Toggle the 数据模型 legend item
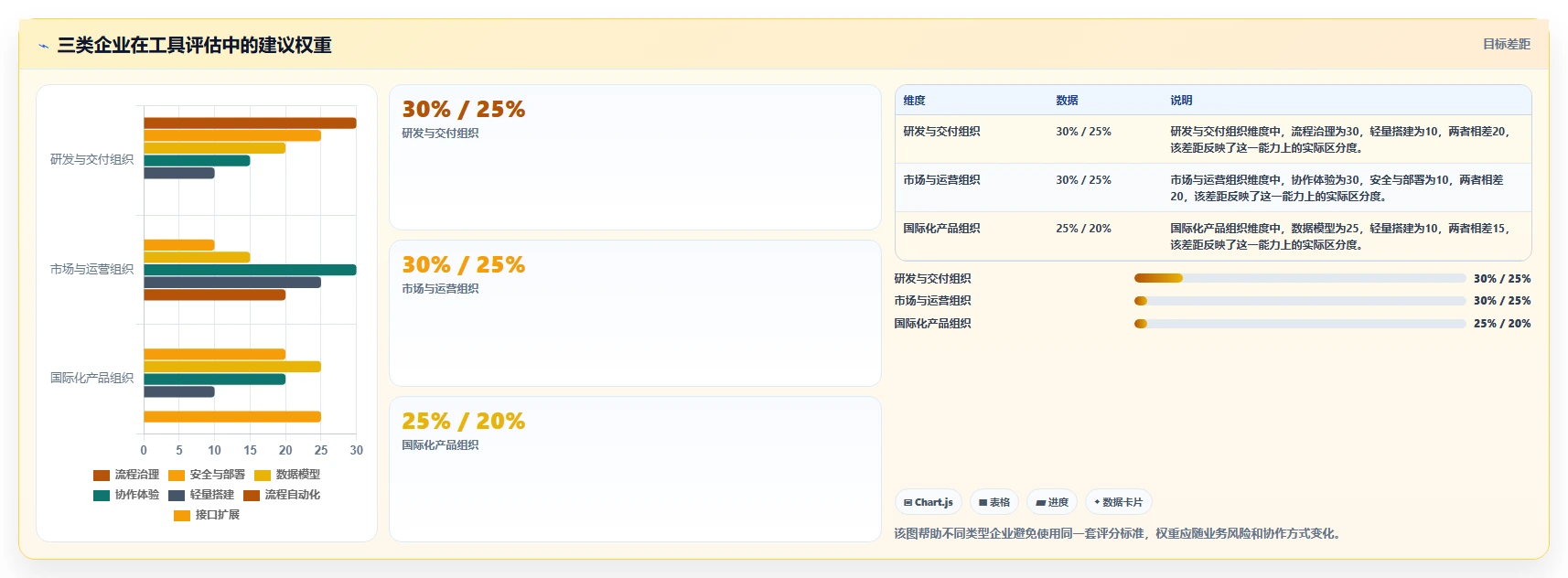1568x578 pixels. 287,475
